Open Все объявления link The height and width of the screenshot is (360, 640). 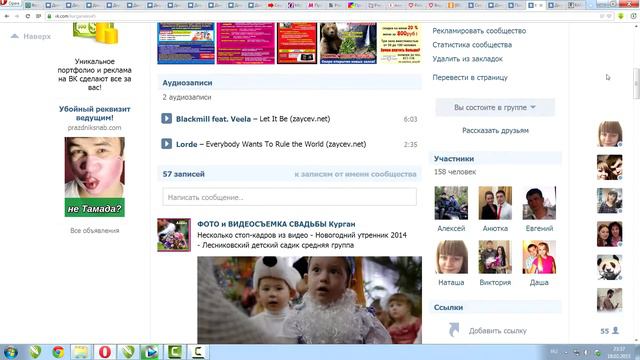coord(95,231)
